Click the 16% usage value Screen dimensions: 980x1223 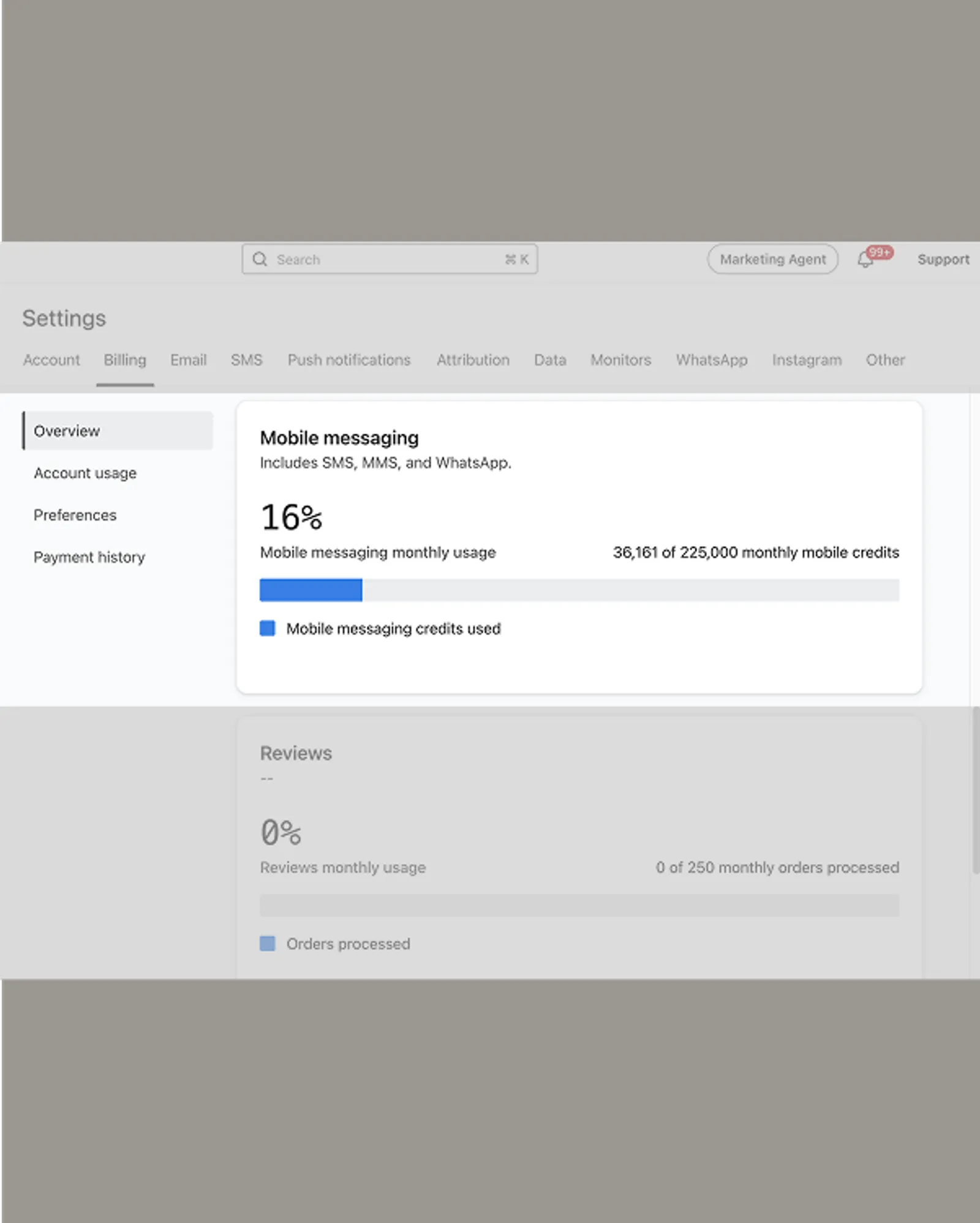coord(291,517)
